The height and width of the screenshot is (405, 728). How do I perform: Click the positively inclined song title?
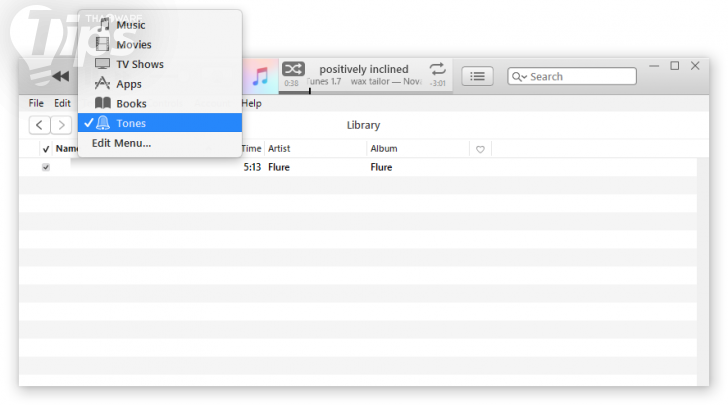coord(364,69)
